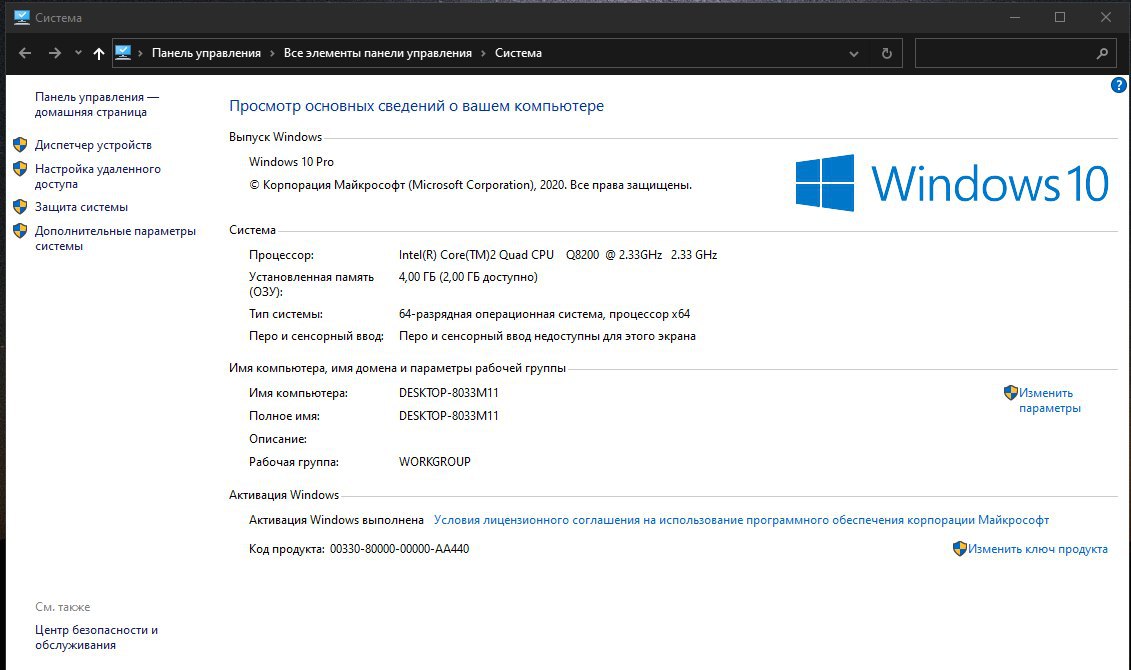Viewport: 1131px width, 670px height.
Task: Click the Система window title icon
Action: (22, 17)
